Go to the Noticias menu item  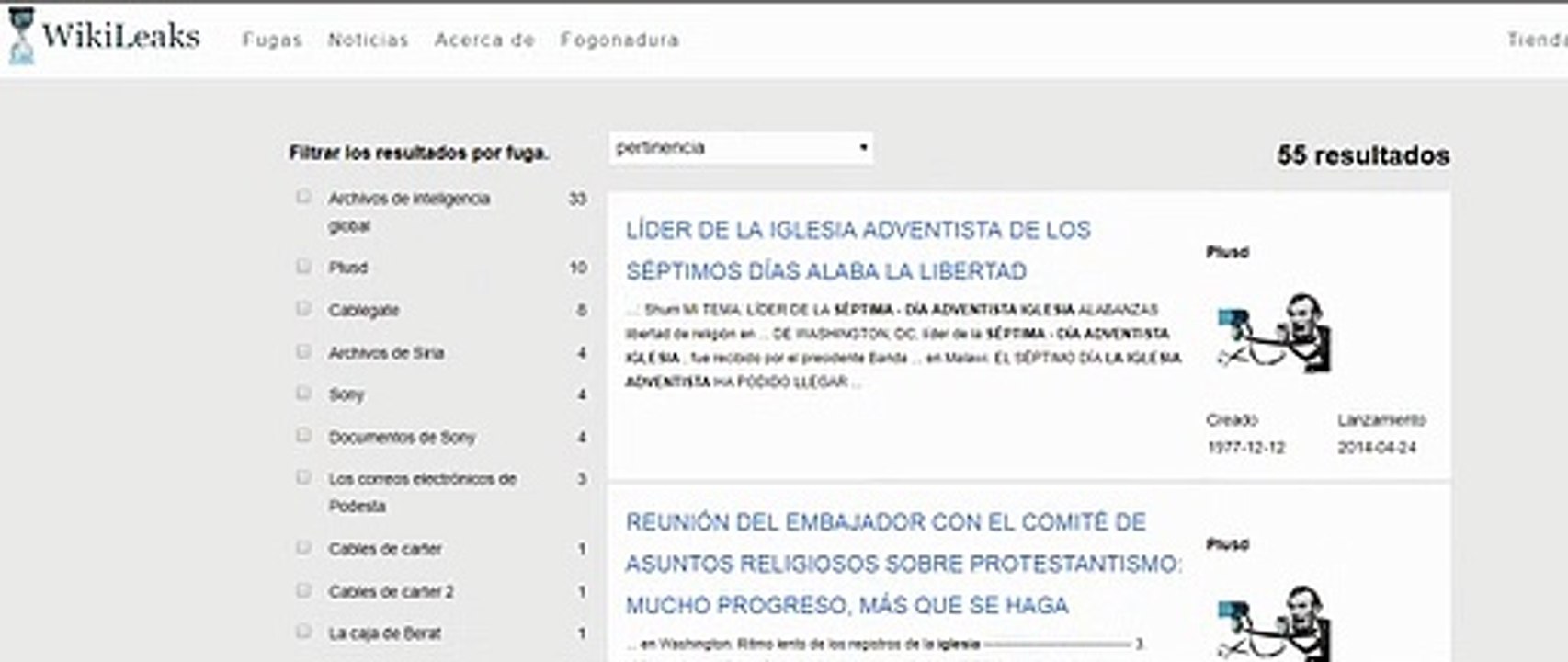click(368, 40)
